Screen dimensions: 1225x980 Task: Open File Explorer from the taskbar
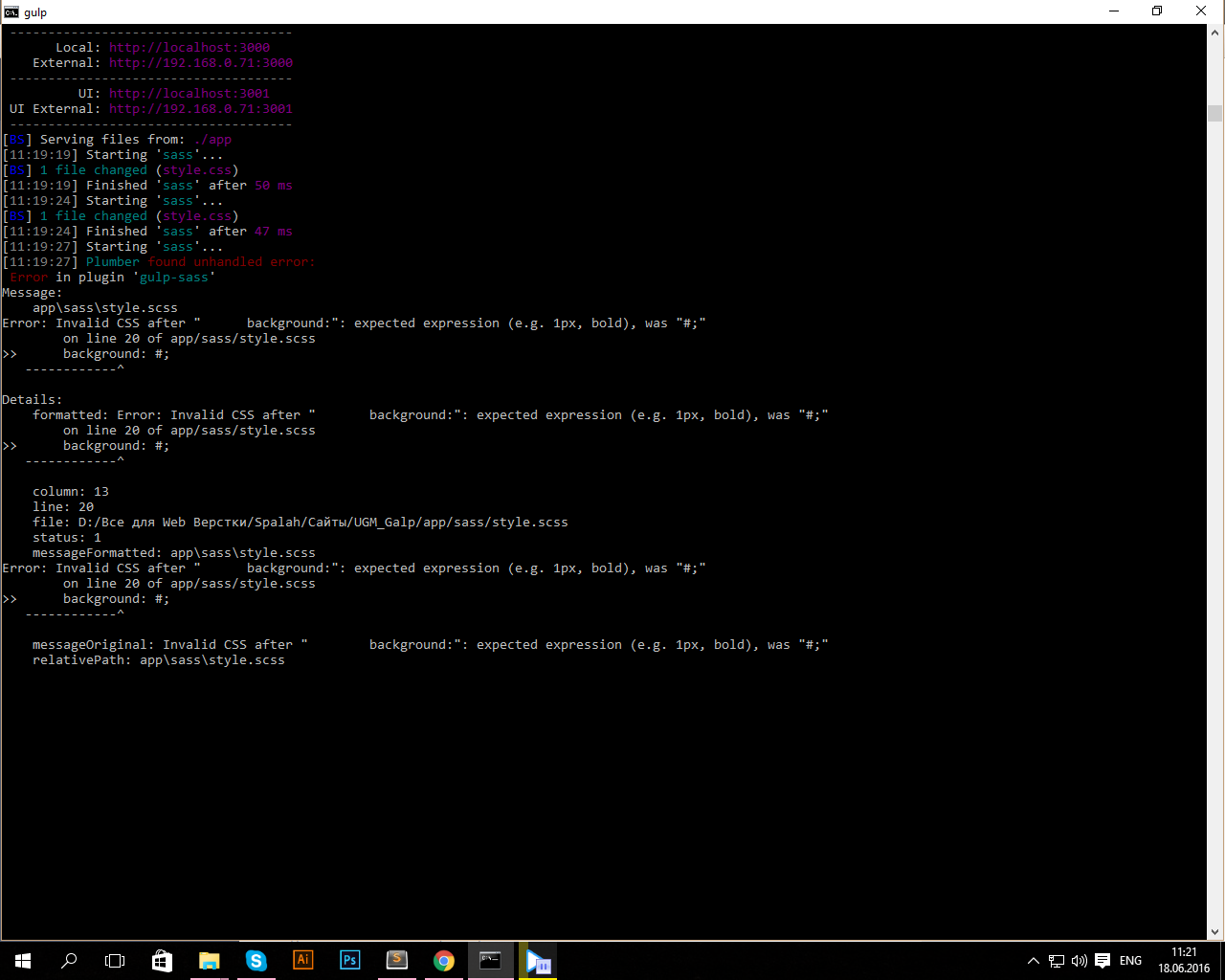[x=209, y=961]
